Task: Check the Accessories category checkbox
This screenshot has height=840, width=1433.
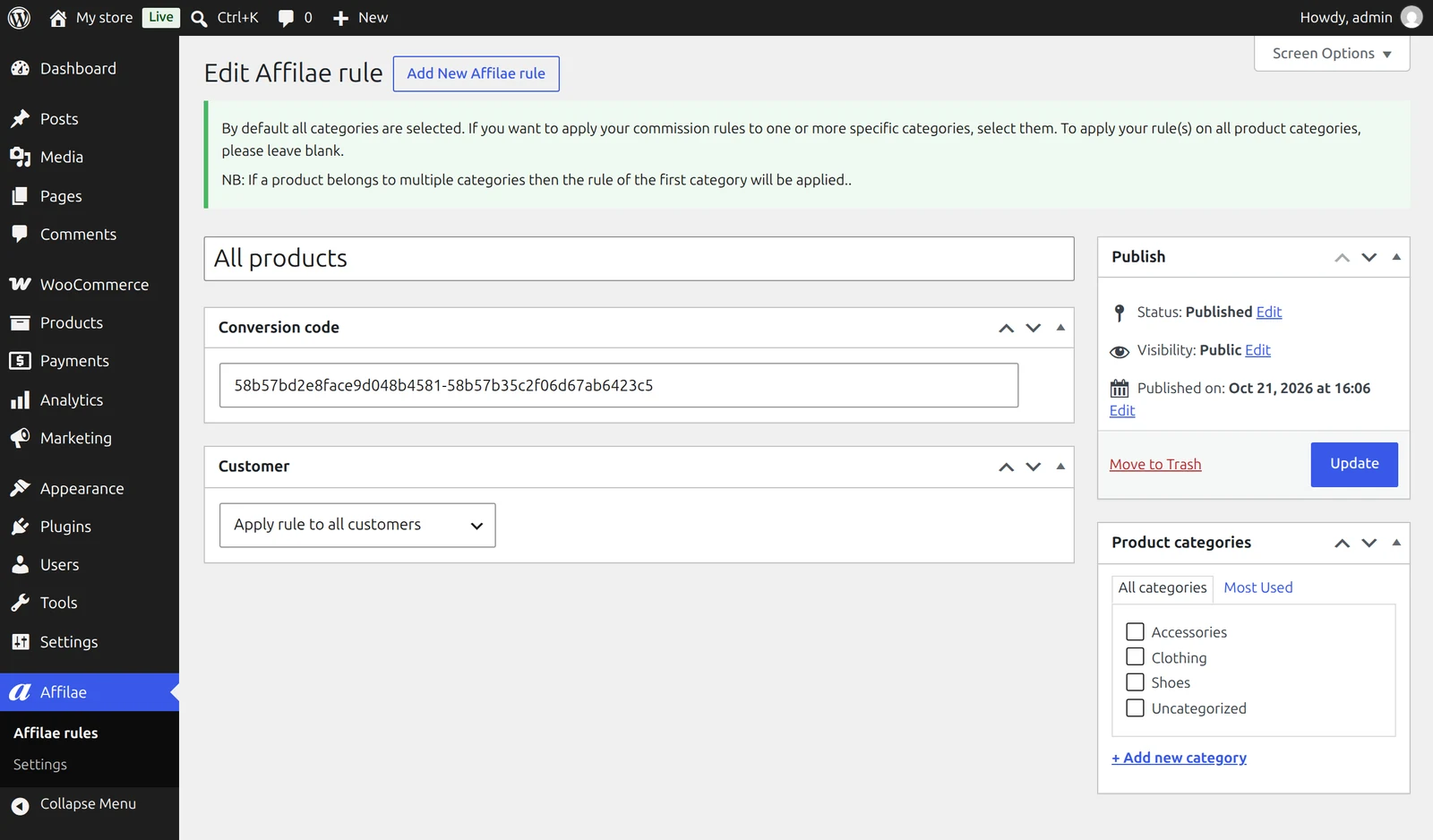Action: [1135, 631]
